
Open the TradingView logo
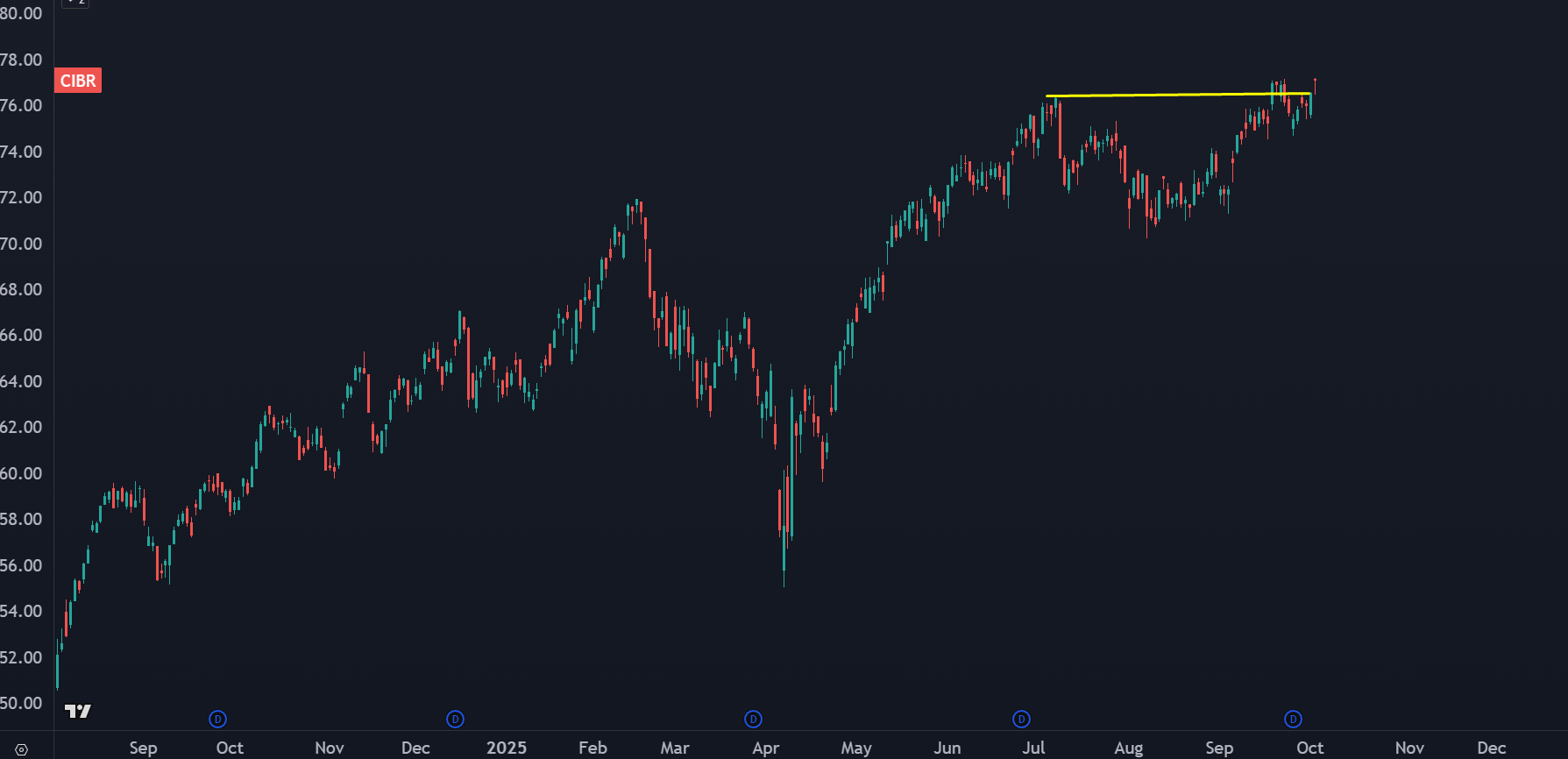coord(78,711)
